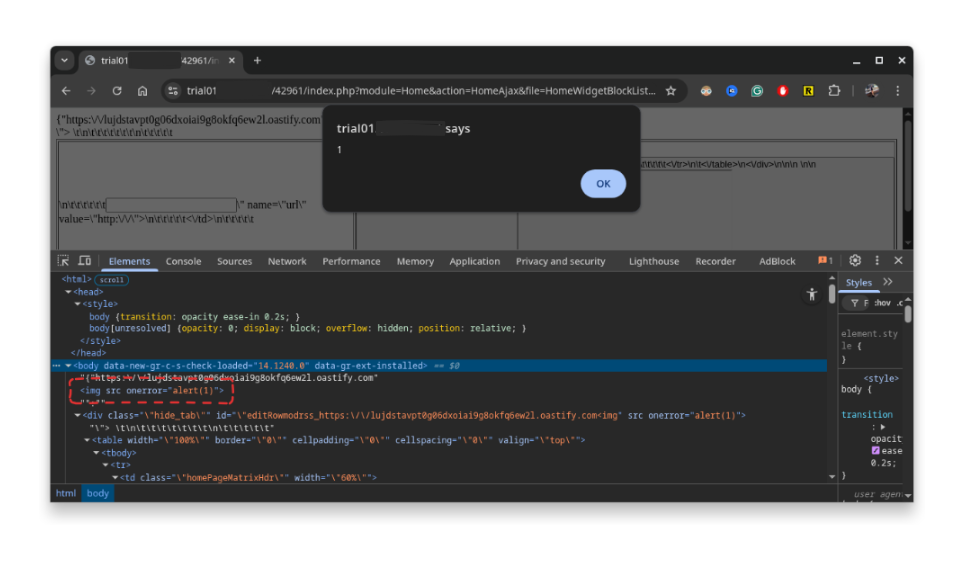The height and width of the screenshot is (563, 963).
Task: Open the tab search dropdown arrow
Action: [x=64, y=60]
